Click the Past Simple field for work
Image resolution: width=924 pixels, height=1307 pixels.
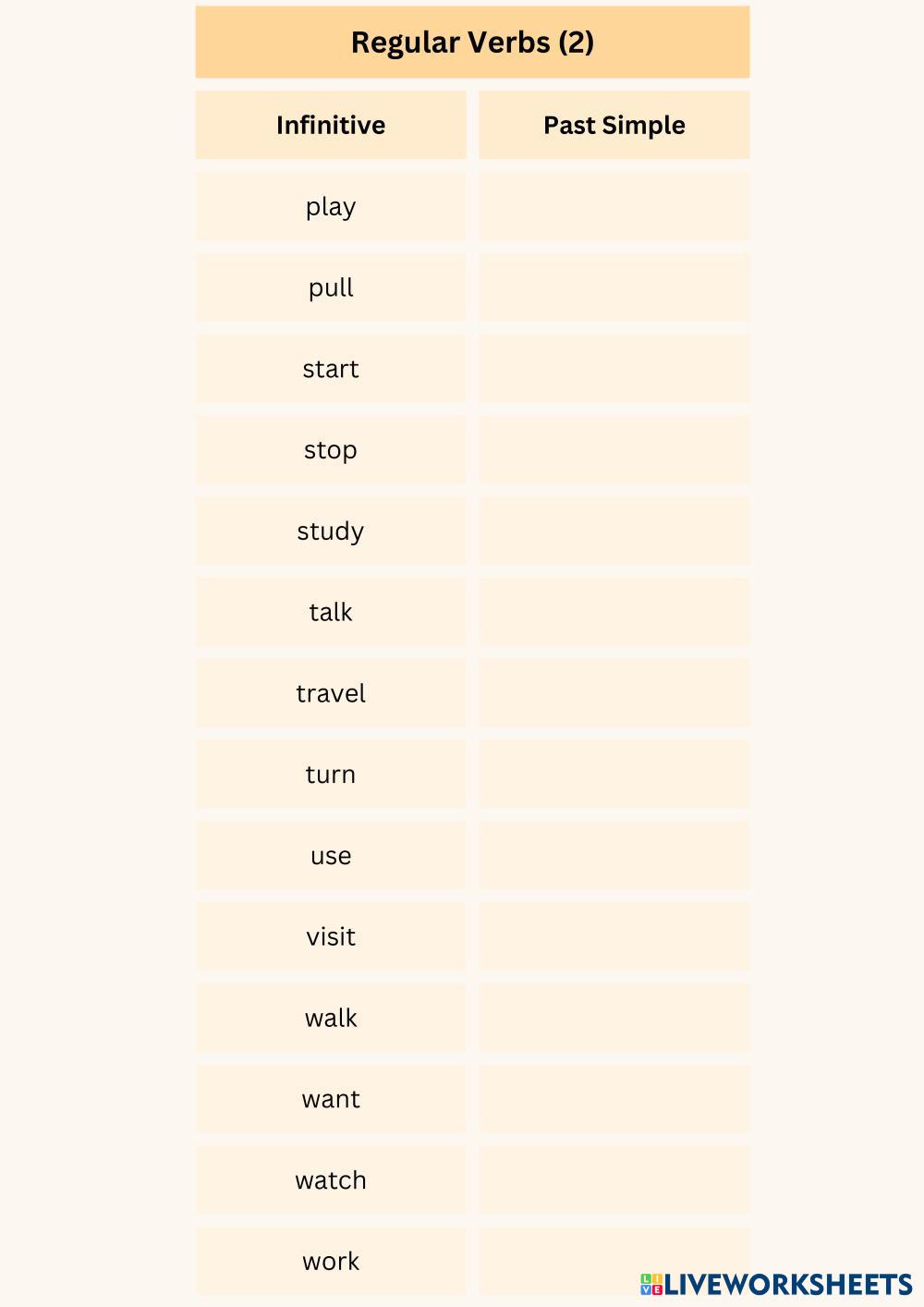point(614,1261)
